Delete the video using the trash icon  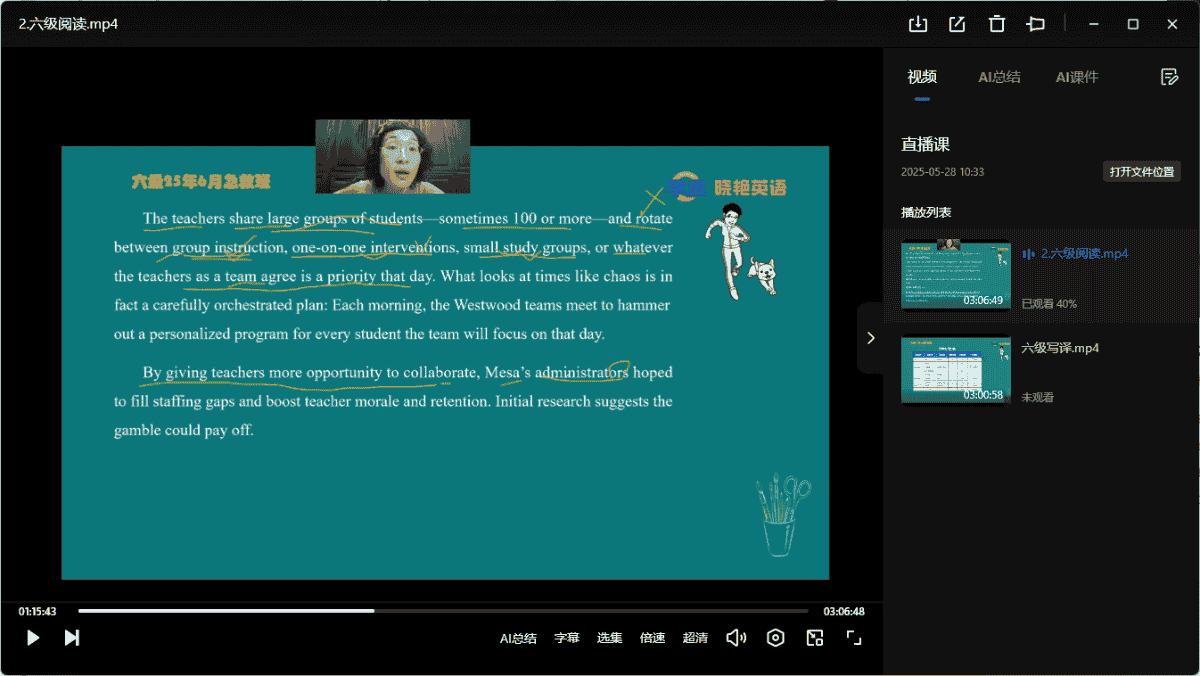coord(996,24)
